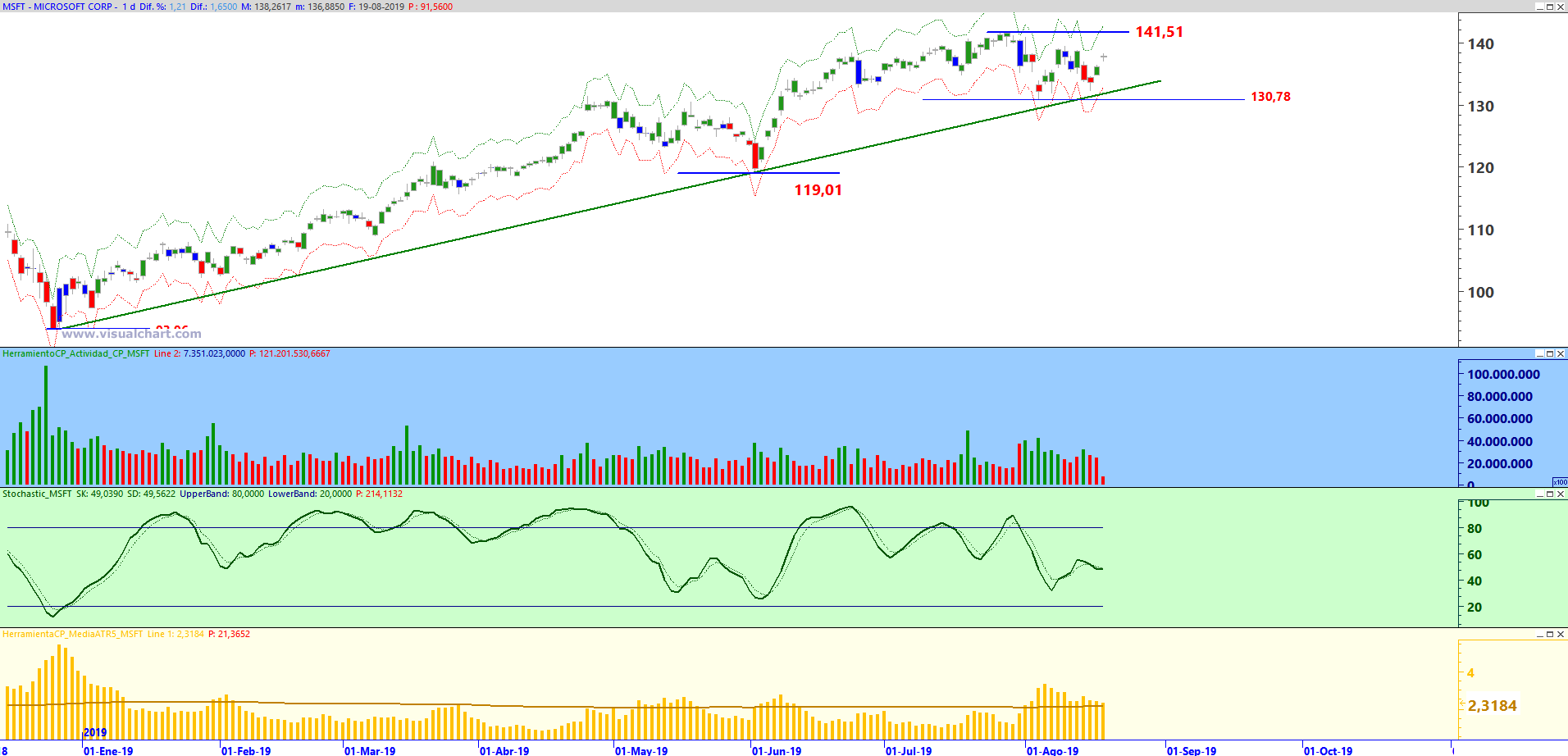This screenshot has height=756, width=1568.
Task: Click the 'P: 21,3652' ATR header value
Action: [x=229, y=634]
